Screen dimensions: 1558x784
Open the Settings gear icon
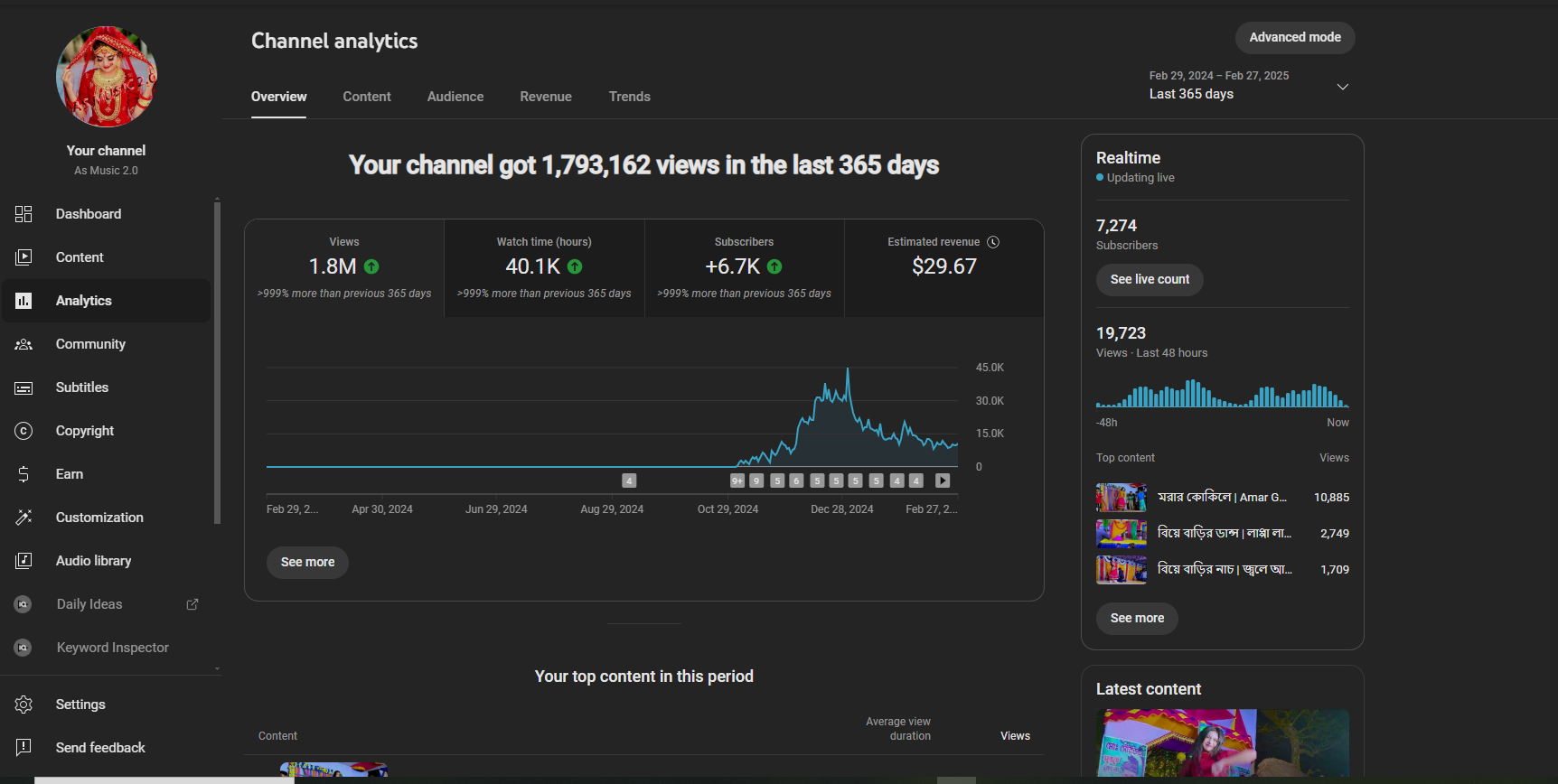(x=23, y=705)
